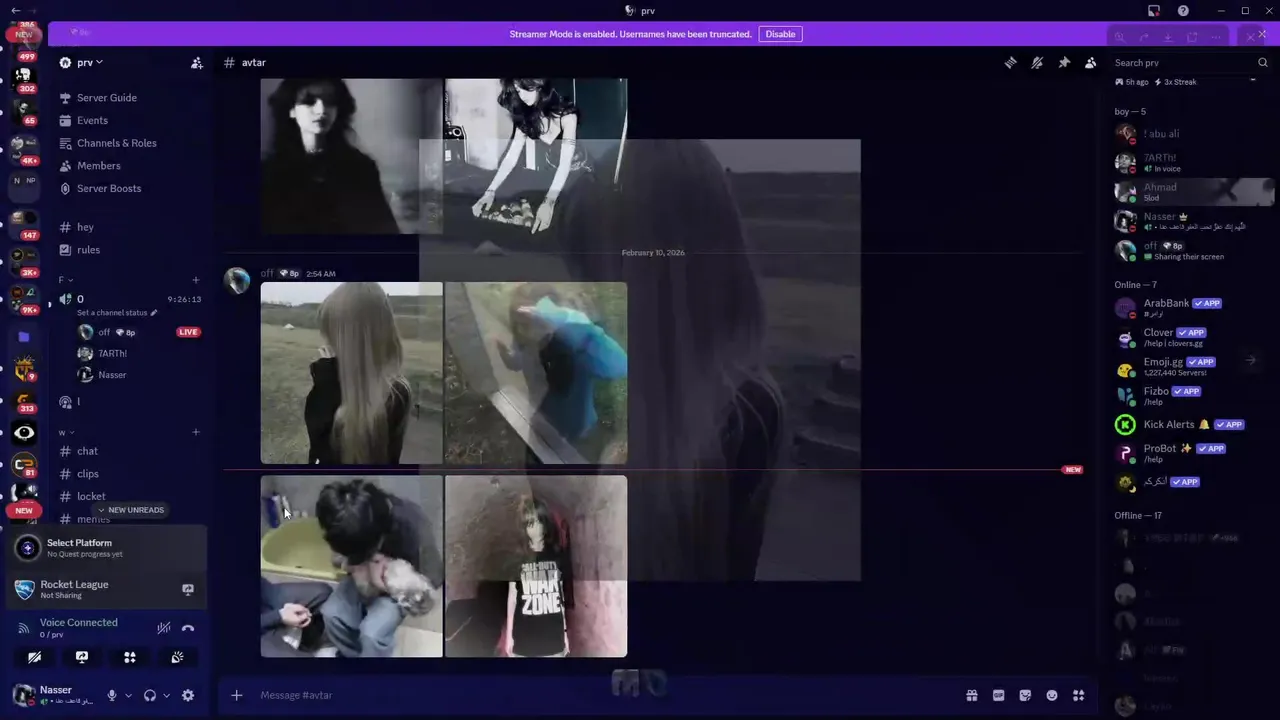Click the Nasser user panel avatar

[23, 695]
